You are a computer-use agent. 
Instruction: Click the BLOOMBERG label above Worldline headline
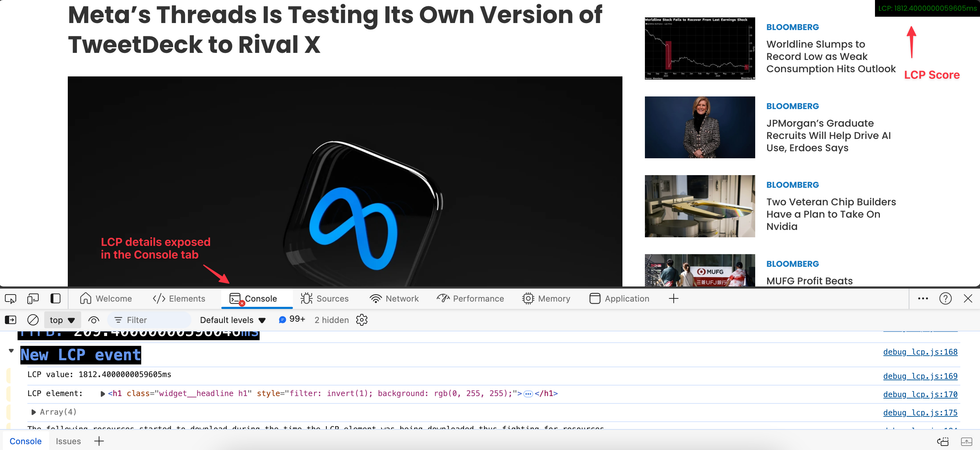pyautogui.click(x=792, y=28)
